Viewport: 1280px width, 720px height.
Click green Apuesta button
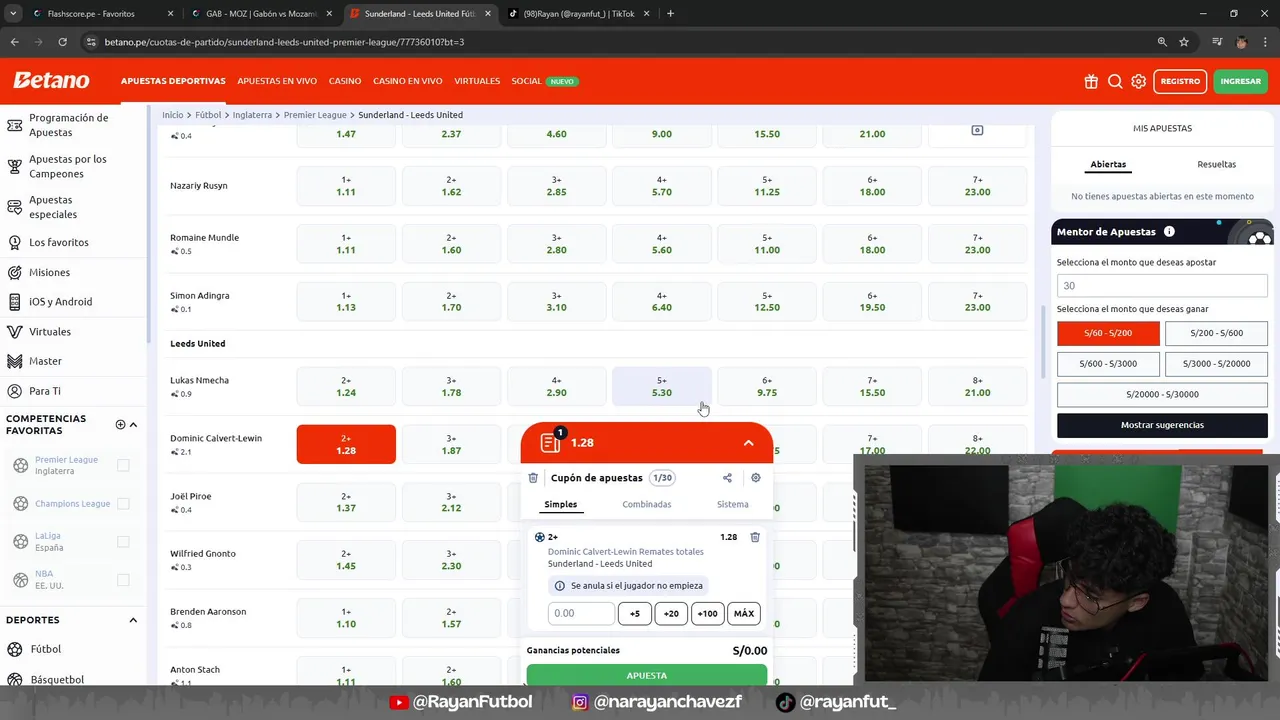647,676
